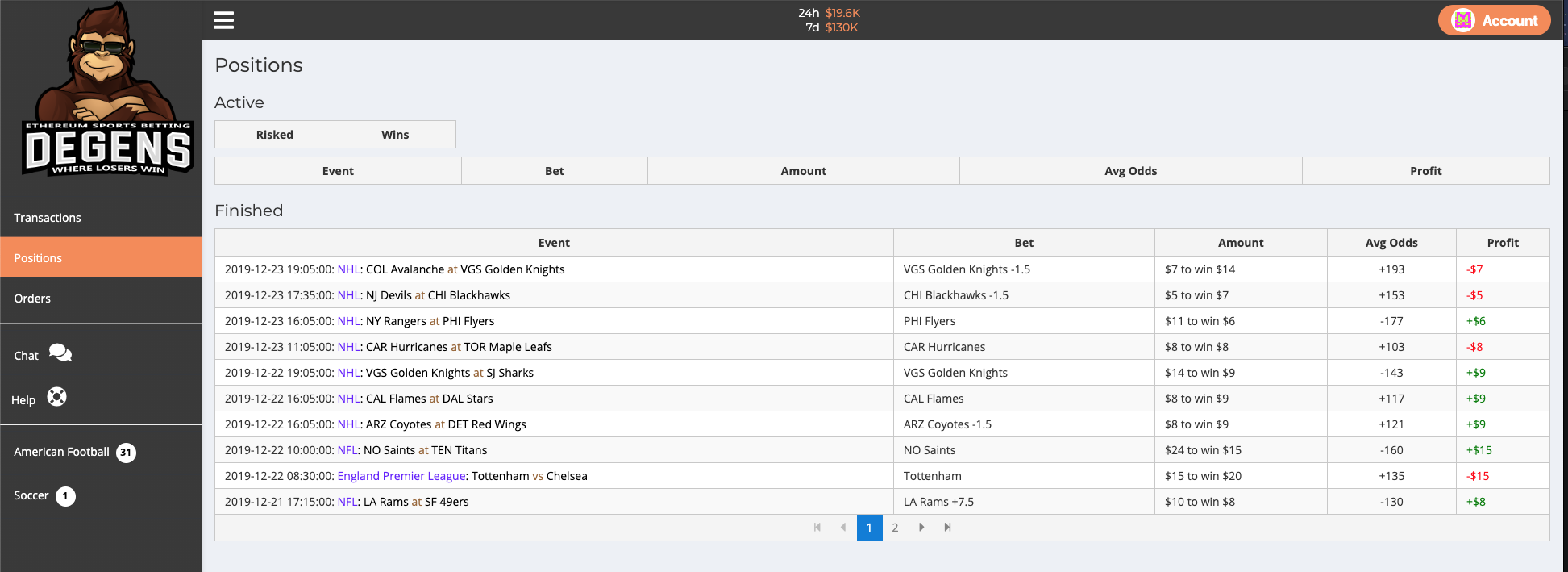Screen dimensions: 1568x572
Task: Click the Chat sidebar label
Action: [x=26, y=356]
